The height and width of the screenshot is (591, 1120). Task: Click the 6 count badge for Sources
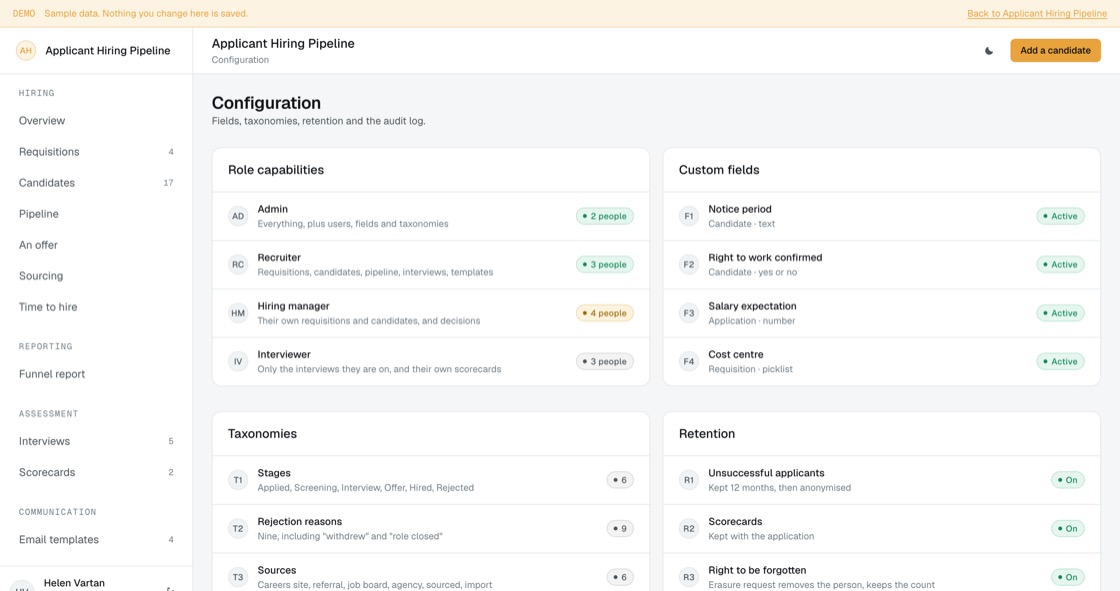619,577
